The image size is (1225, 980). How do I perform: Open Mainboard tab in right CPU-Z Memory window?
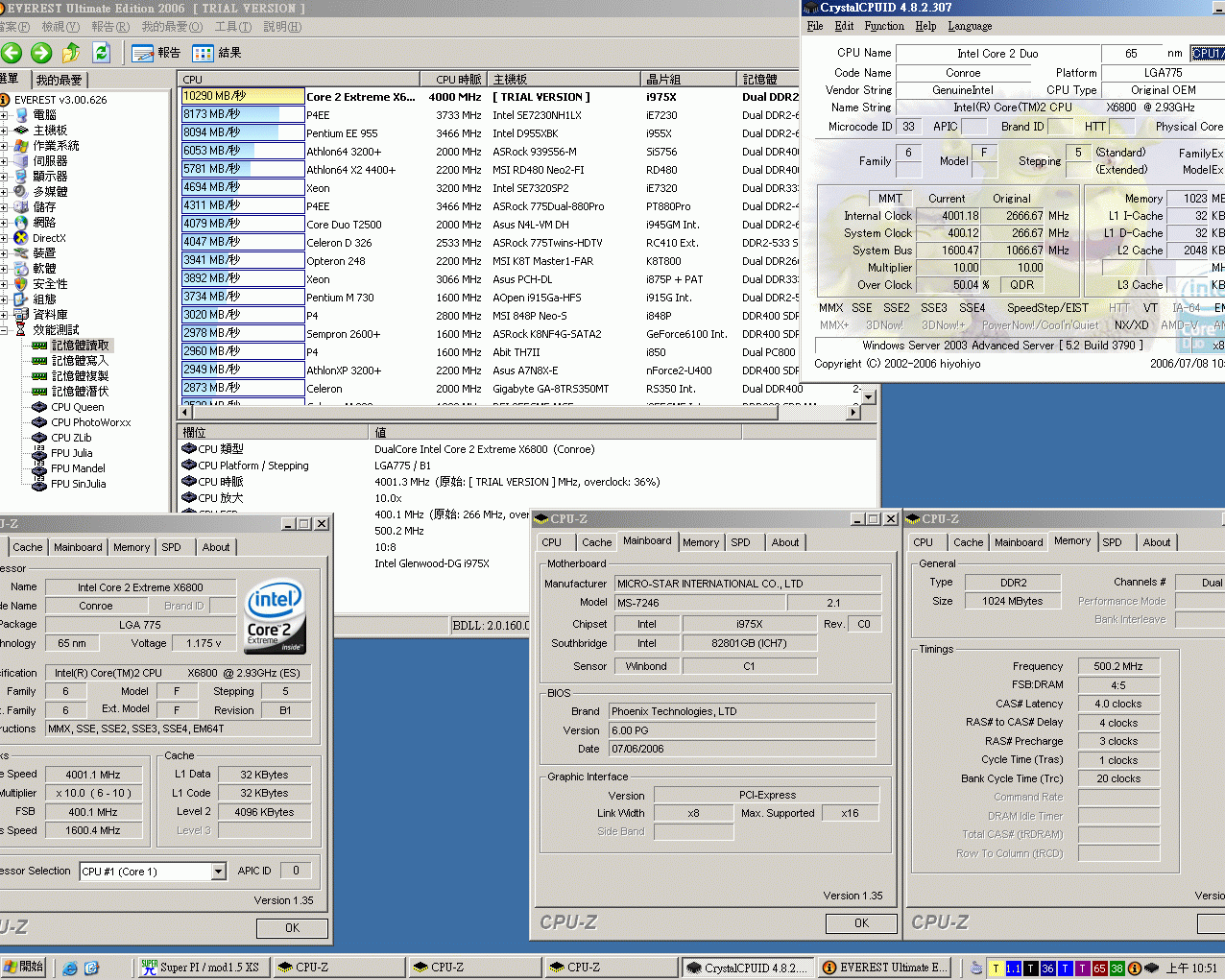click(1019, 542)
